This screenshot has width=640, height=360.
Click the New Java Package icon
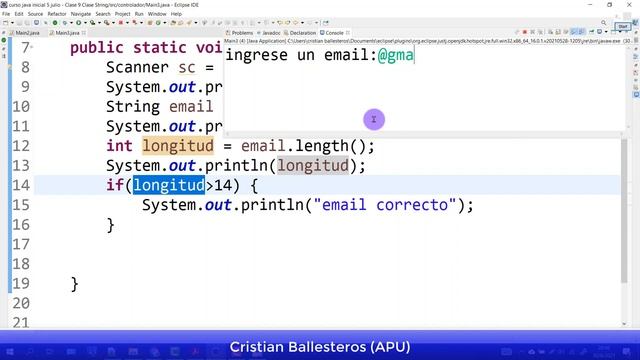150,23
